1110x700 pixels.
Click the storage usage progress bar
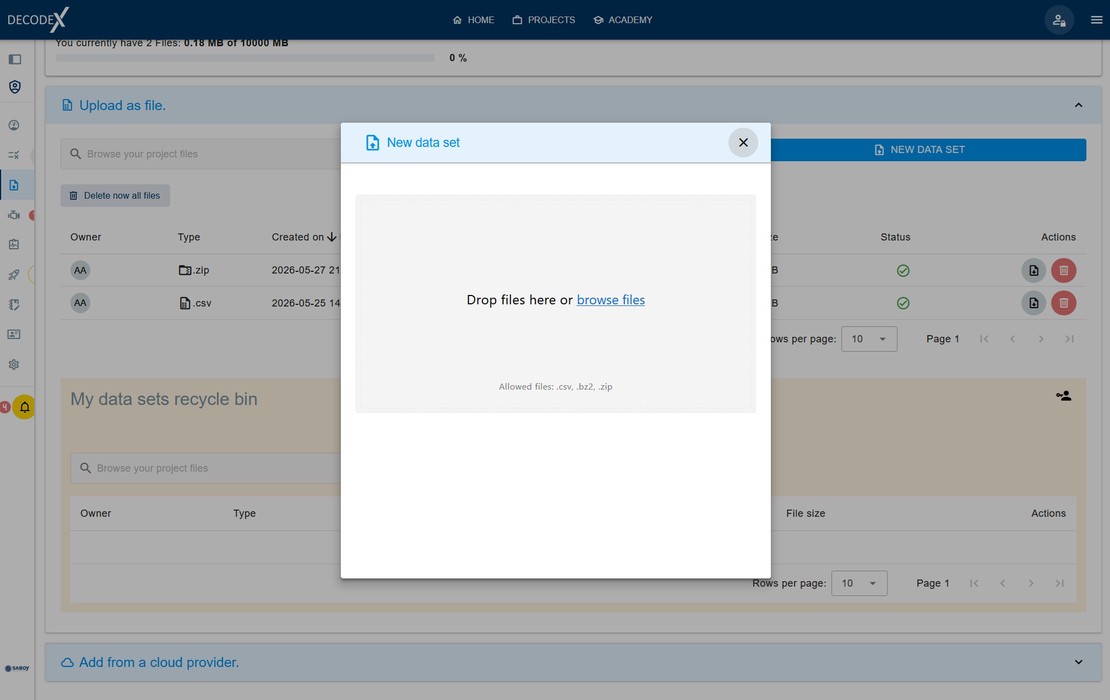245,58
